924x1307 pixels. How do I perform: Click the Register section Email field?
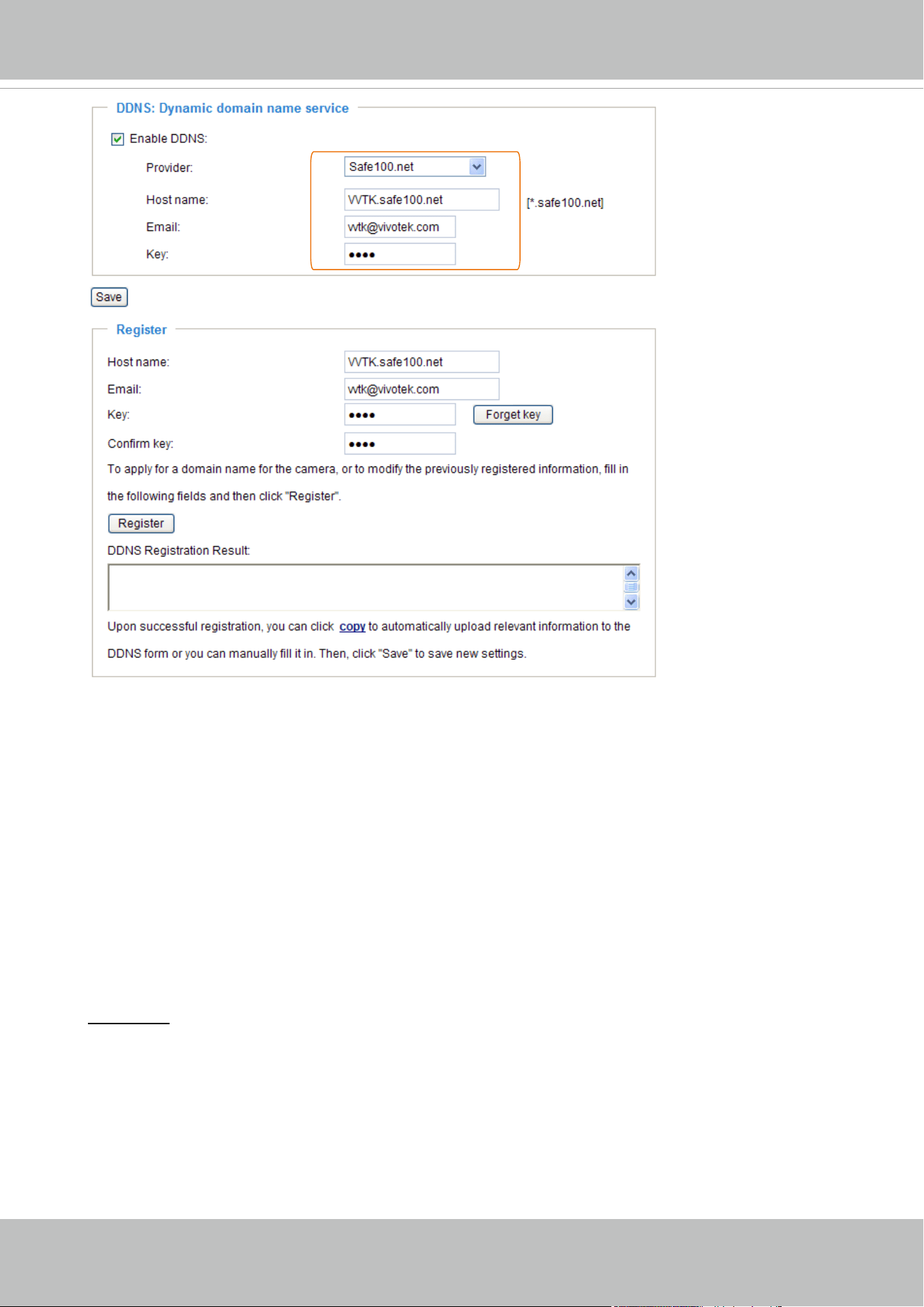pos(422,389)
